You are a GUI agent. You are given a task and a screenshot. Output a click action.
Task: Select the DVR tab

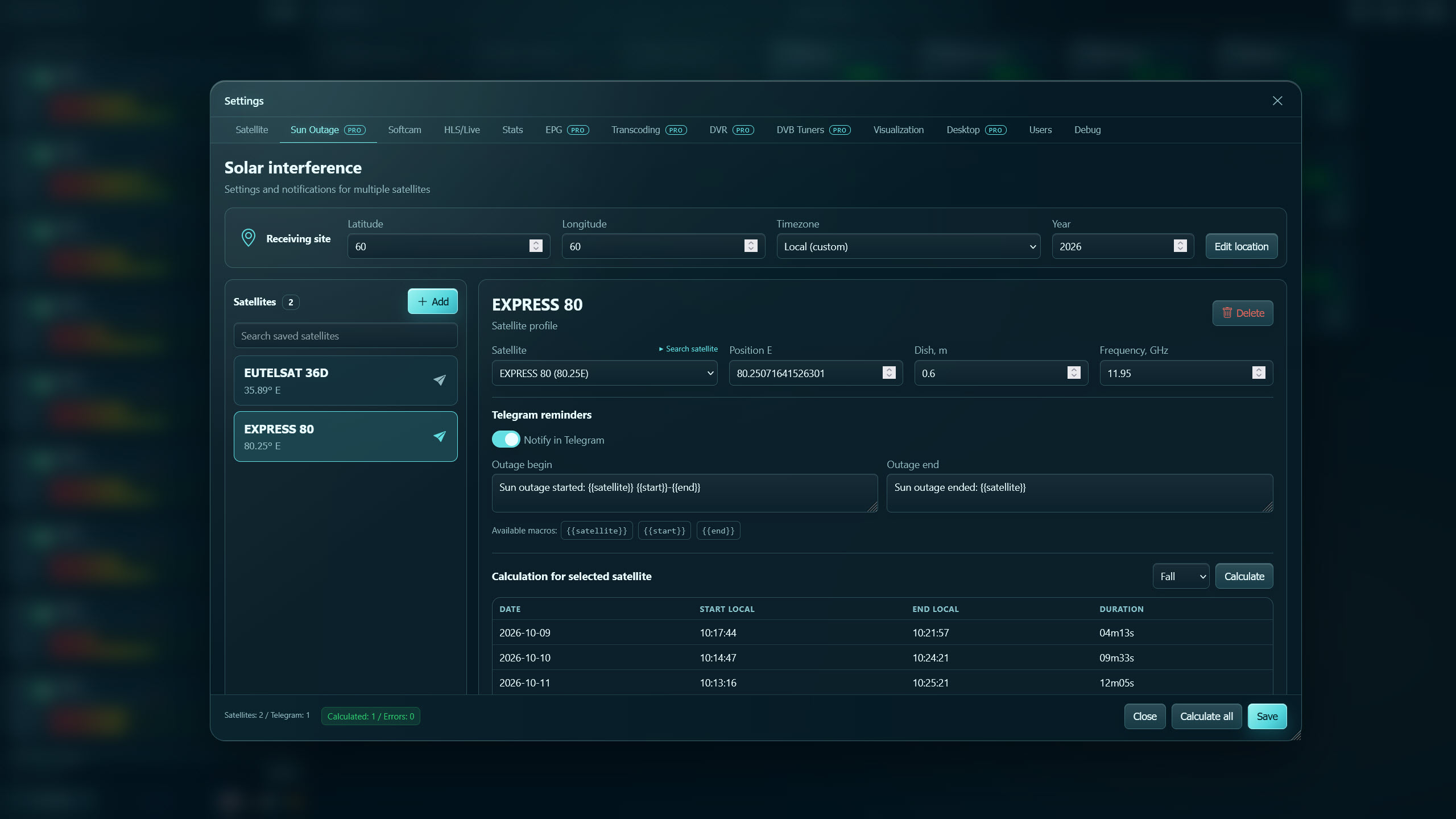[731, 130]
